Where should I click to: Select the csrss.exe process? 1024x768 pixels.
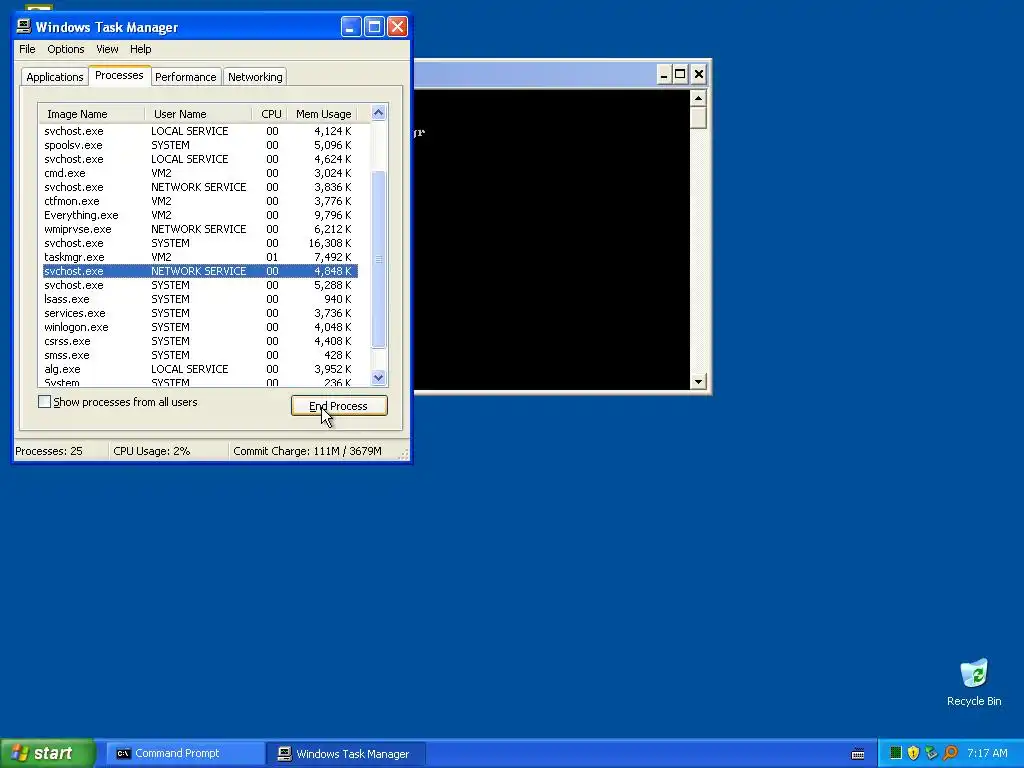(200, 341)
